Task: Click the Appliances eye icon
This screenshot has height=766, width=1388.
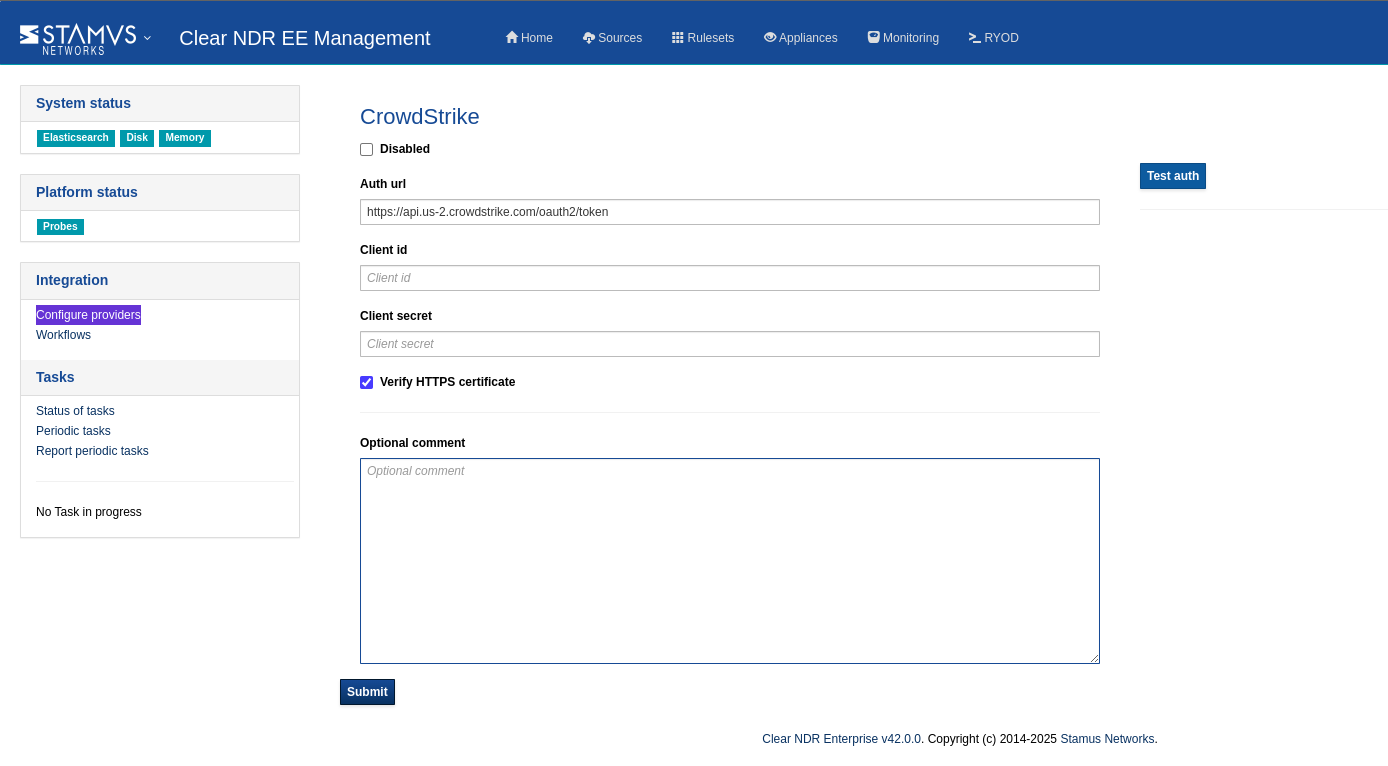Action: click(x=770, y=38)
